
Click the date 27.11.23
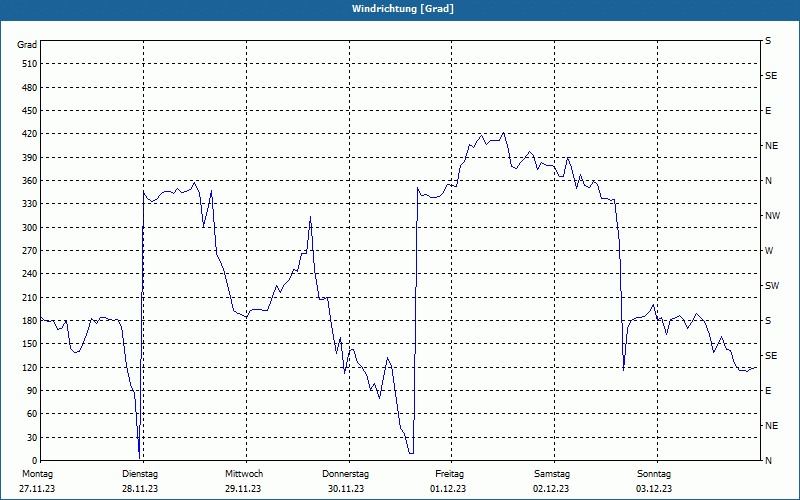point(37,489)
